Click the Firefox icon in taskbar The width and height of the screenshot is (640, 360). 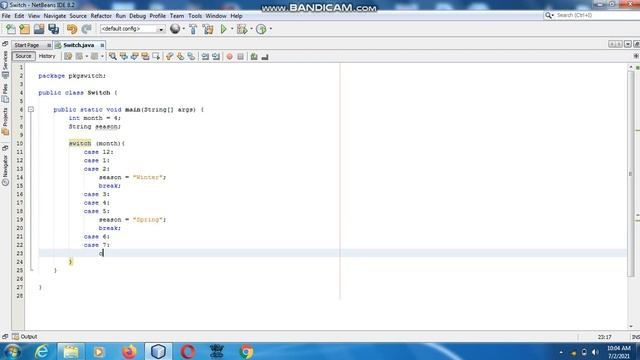point(129,351)
